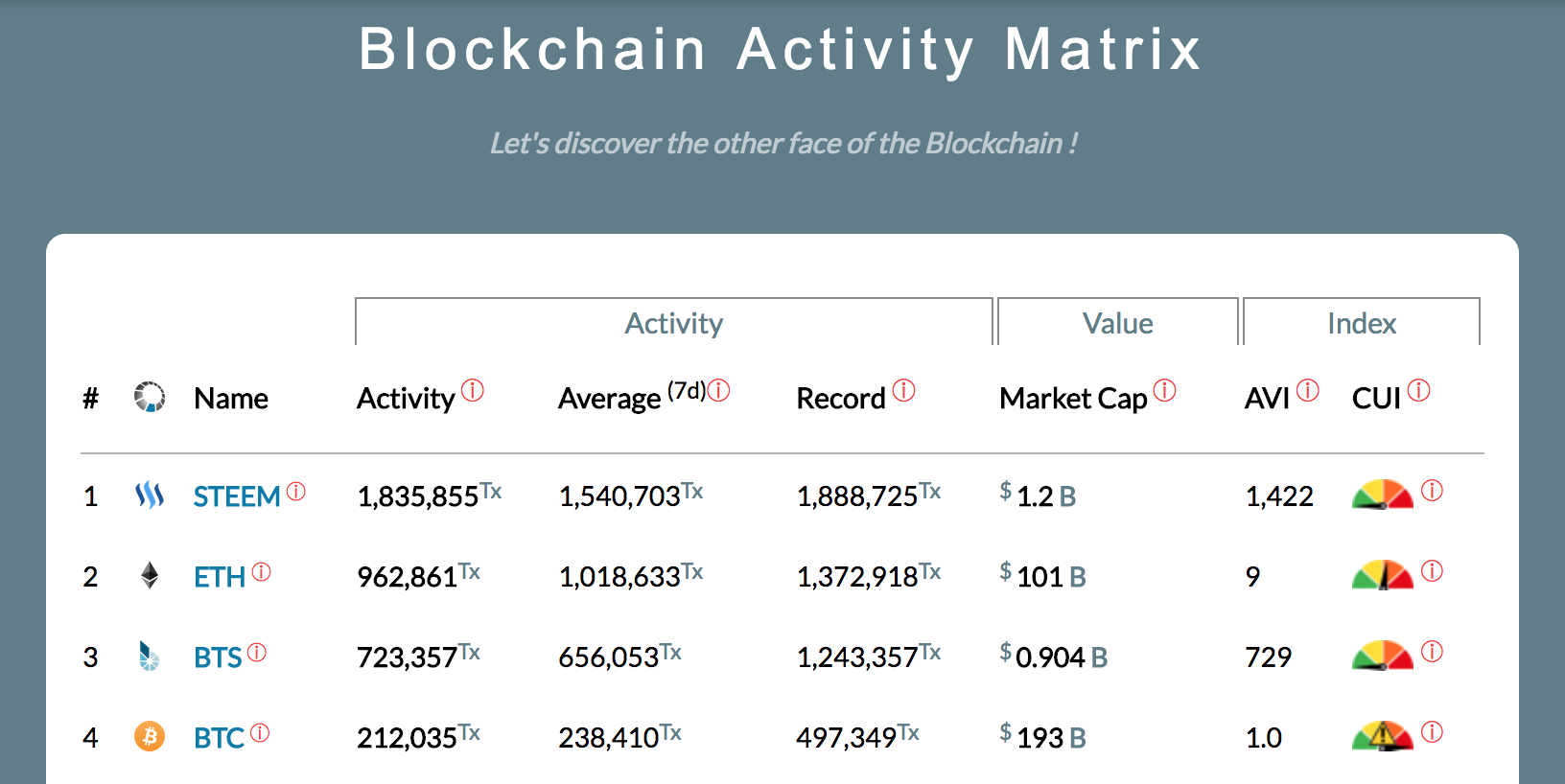1565x784 pixels.
Task: Click BTC average value 238,410
Action: (620, 736)
